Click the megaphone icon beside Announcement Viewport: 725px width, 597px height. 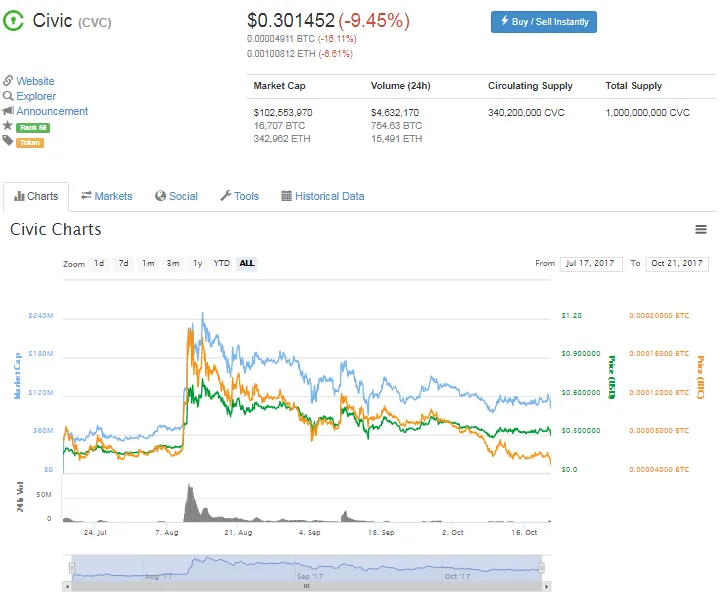(8, 111)
